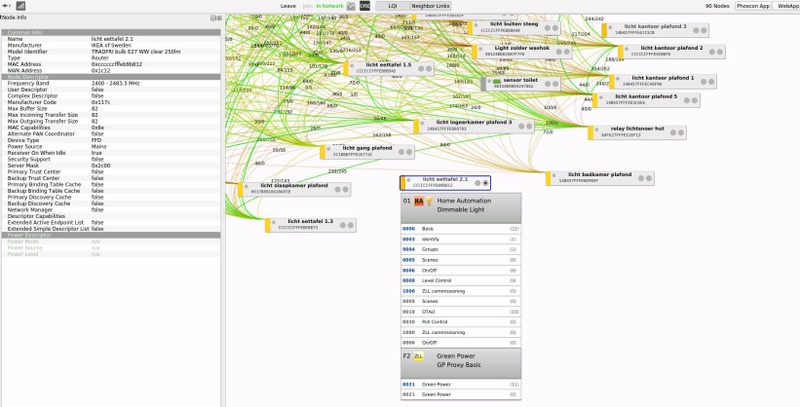The image size is (800, 407).
Task: Click left circle on licht slaapkamer plafond node
Action: pos(338,189)
